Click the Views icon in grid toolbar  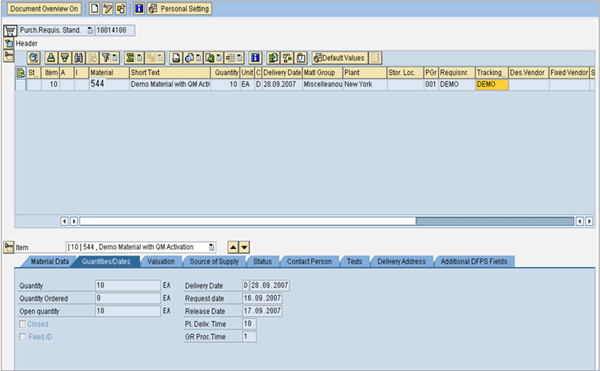(x=189, y=58)
